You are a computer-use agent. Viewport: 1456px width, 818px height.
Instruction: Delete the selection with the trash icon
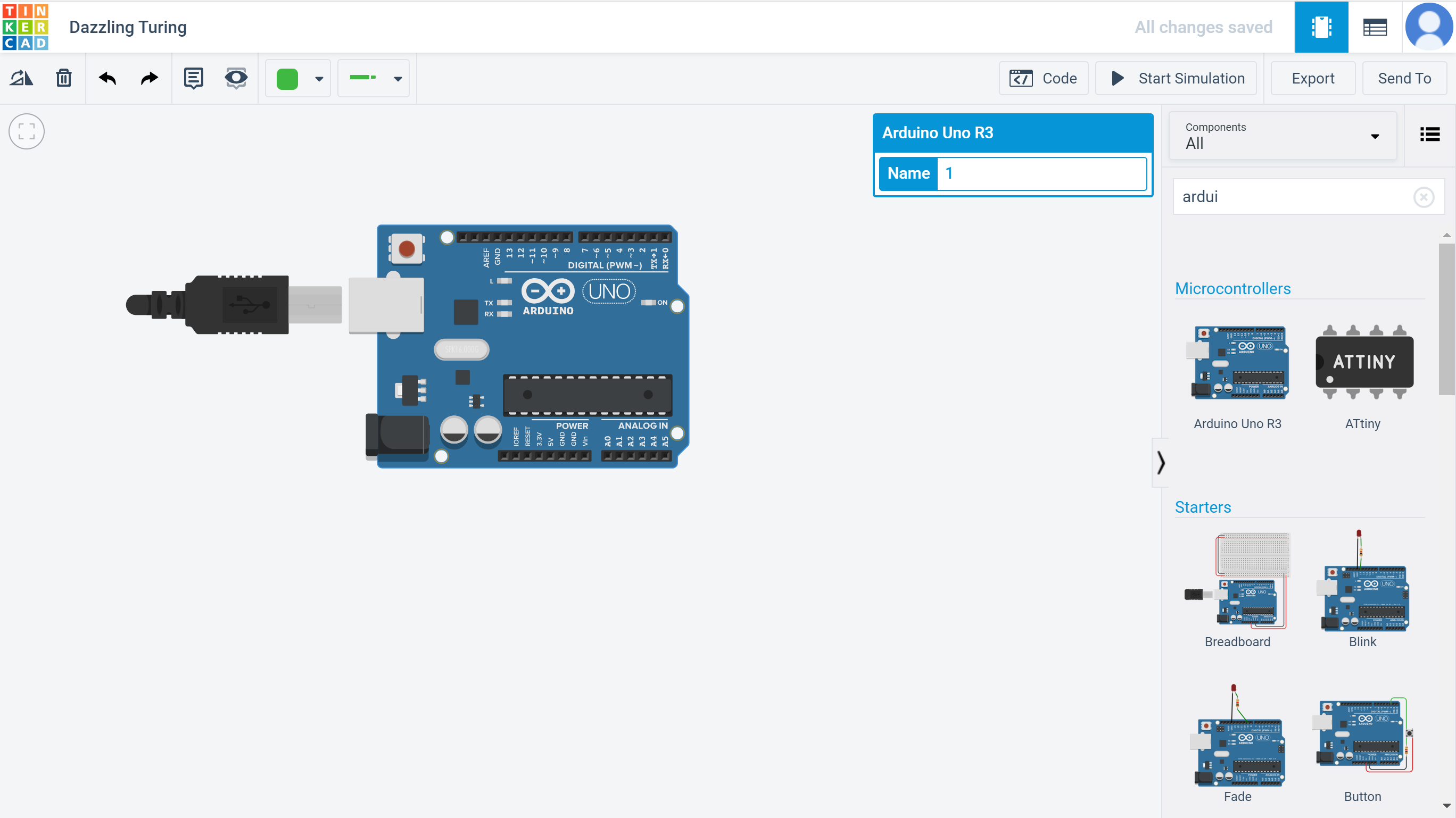click(64, 78)
